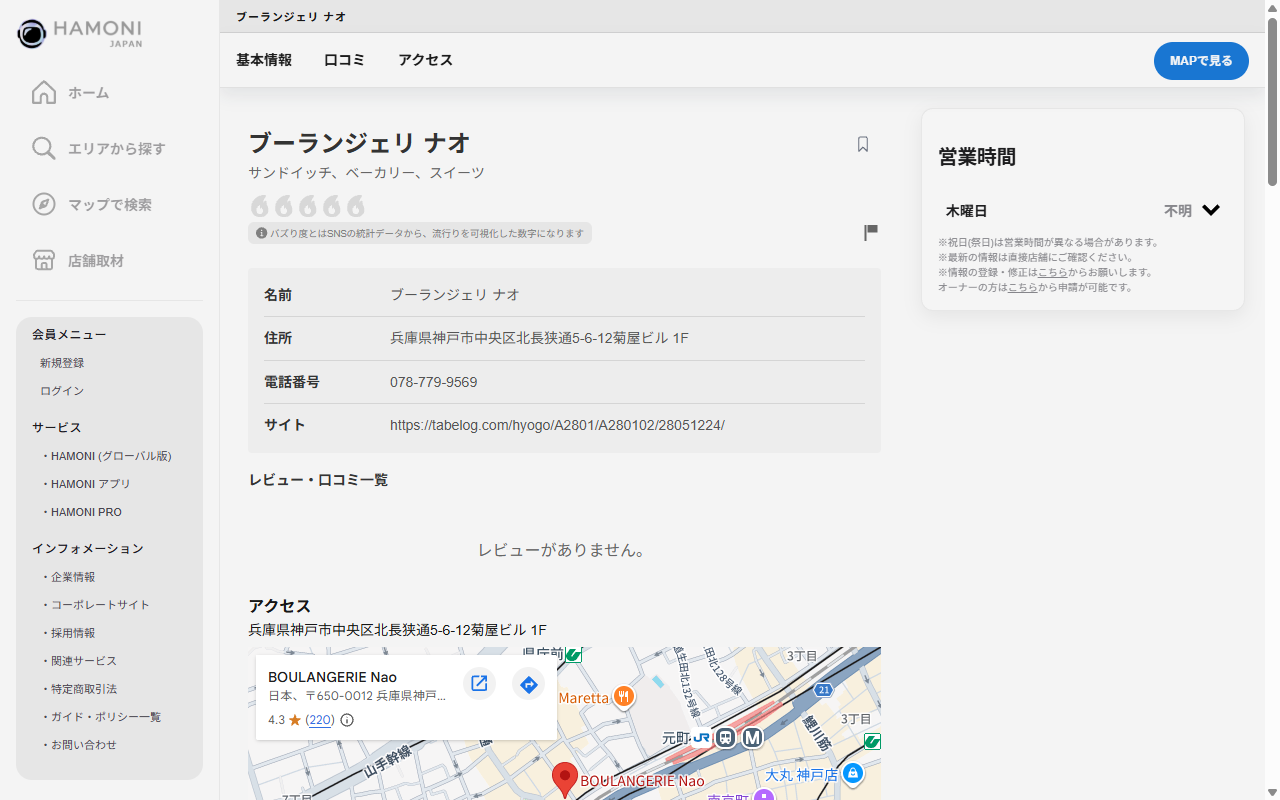Click the BOULANGERIE Nao red map pin

pyautogui.click(x=565, y=780)
